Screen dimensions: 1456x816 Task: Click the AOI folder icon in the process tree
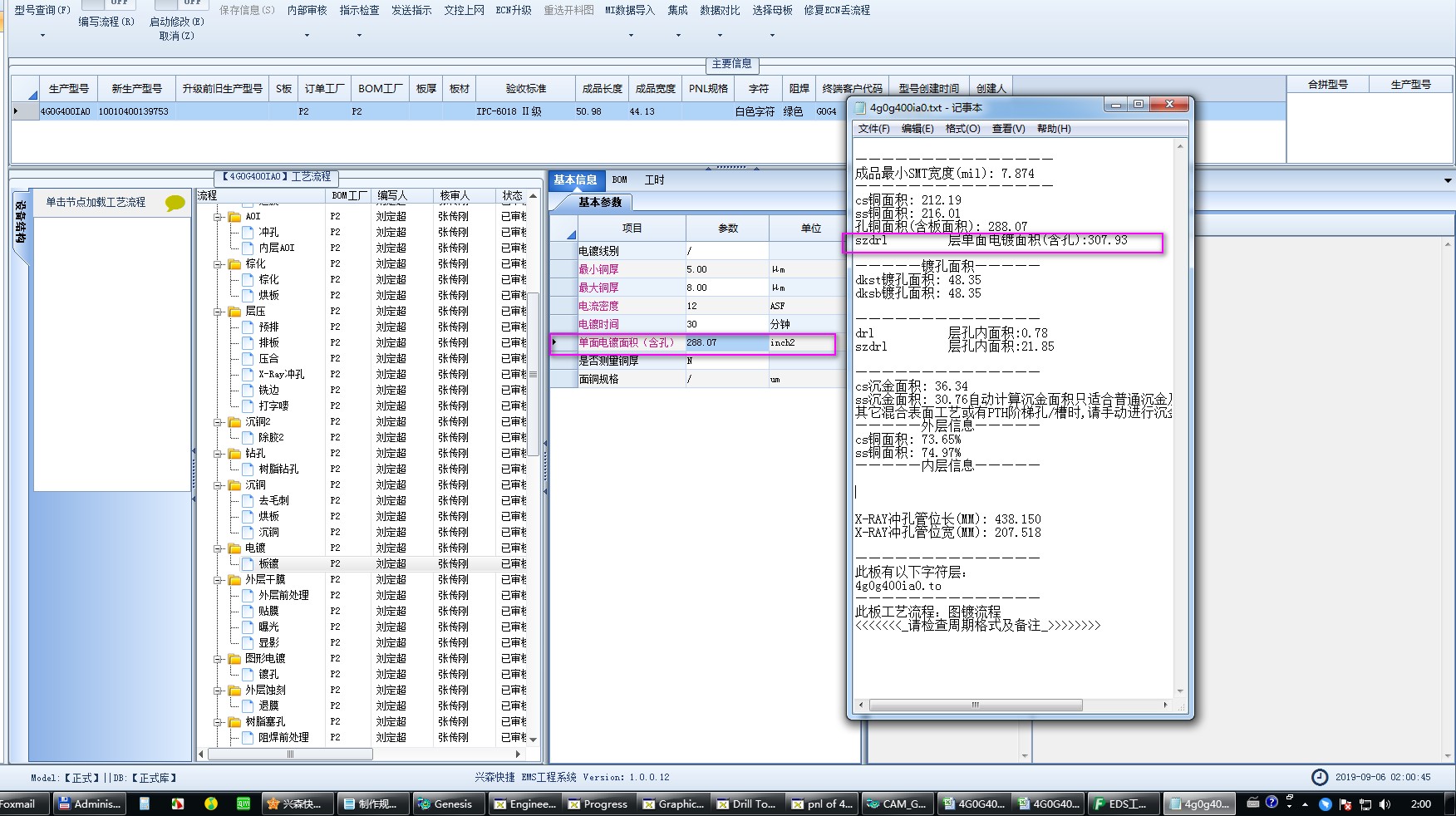(x=234, y=217)
